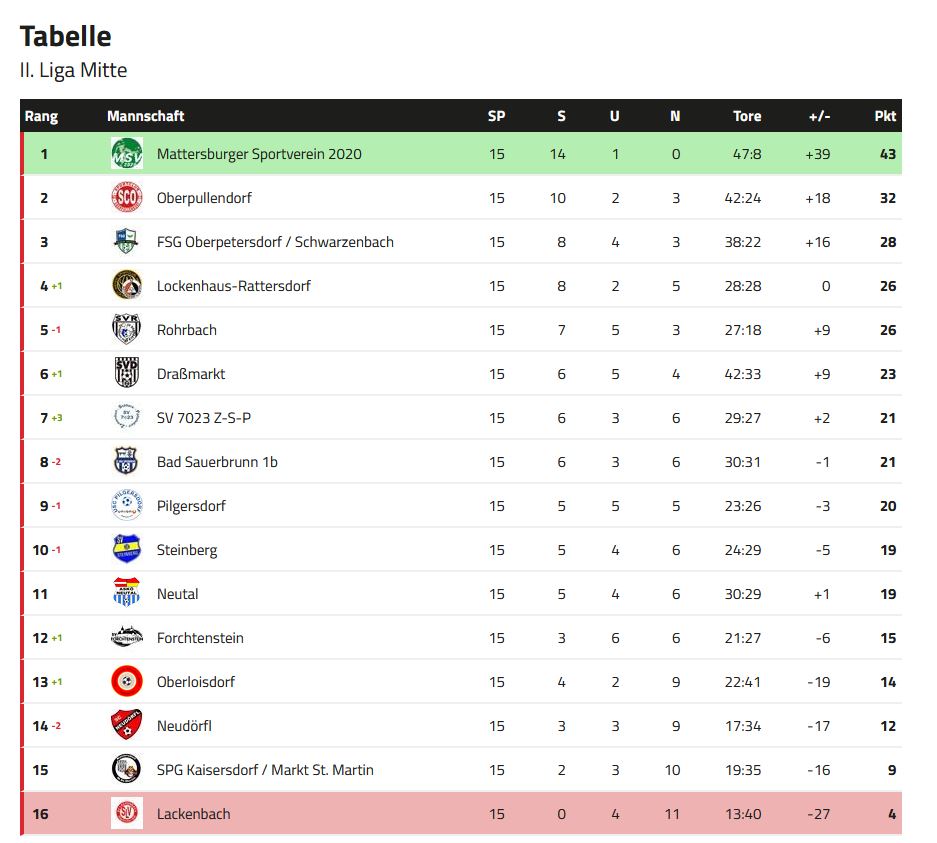Open the Neudörfl red shield emblem
The height and width of the screenshot is (843, 937).
pyautogui.click(x=127, y=725)
